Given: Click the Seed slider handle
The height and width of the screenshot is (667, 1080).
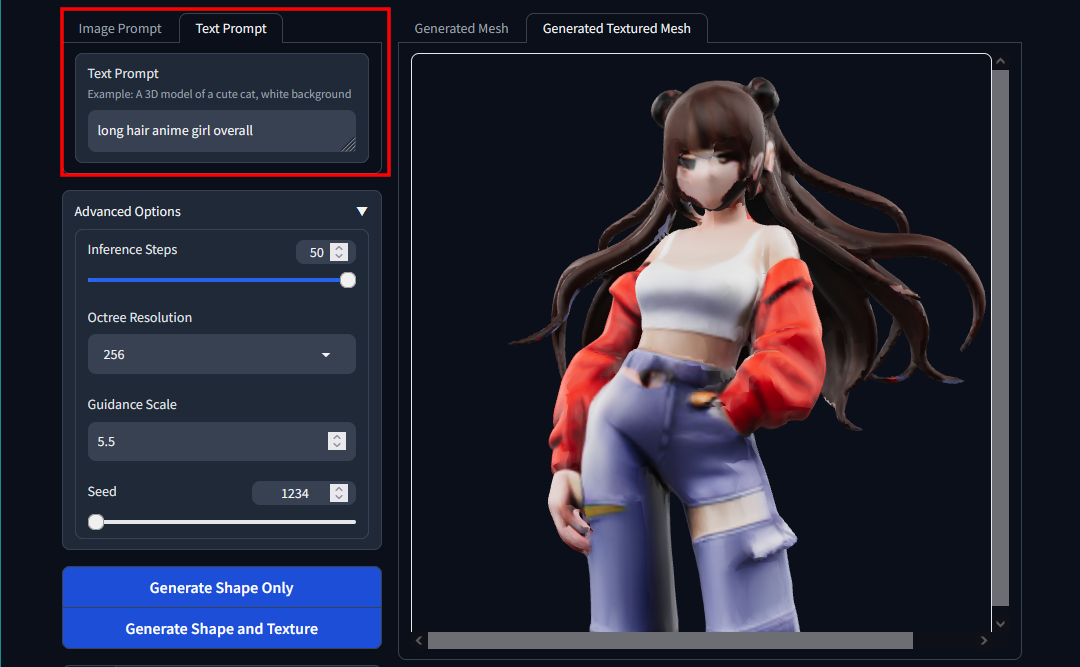Looking at the screenshot, I should coord(95,521).
